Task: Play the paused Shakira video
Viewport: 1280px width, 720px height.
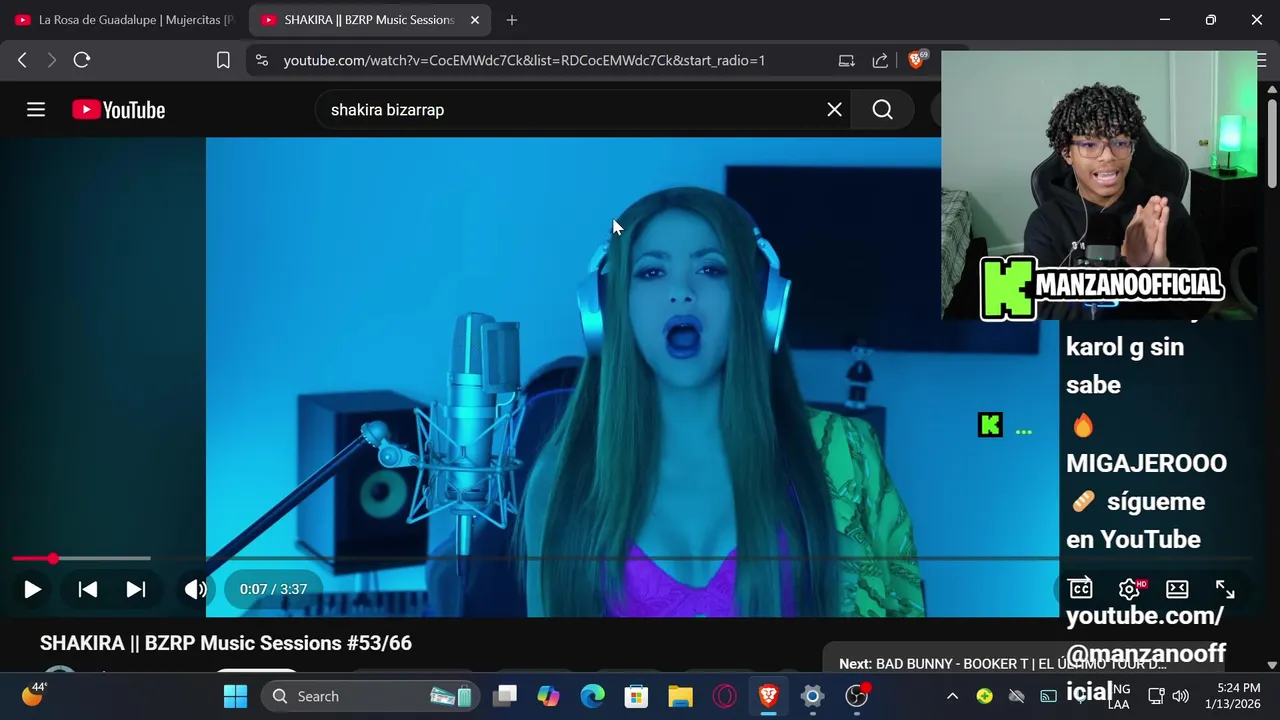Action: click(32, 589)
